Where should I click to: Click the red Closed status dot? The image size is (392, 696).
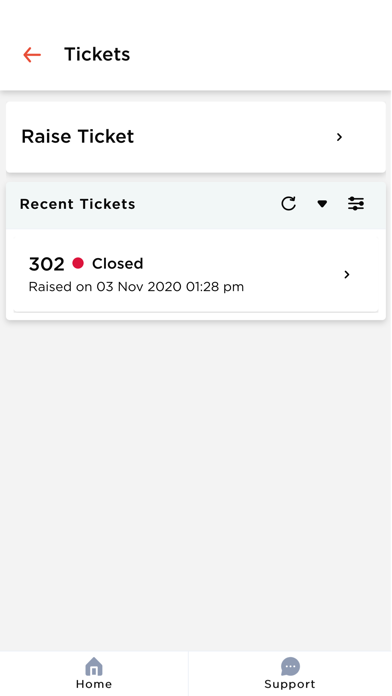click(x=78, y=263)
